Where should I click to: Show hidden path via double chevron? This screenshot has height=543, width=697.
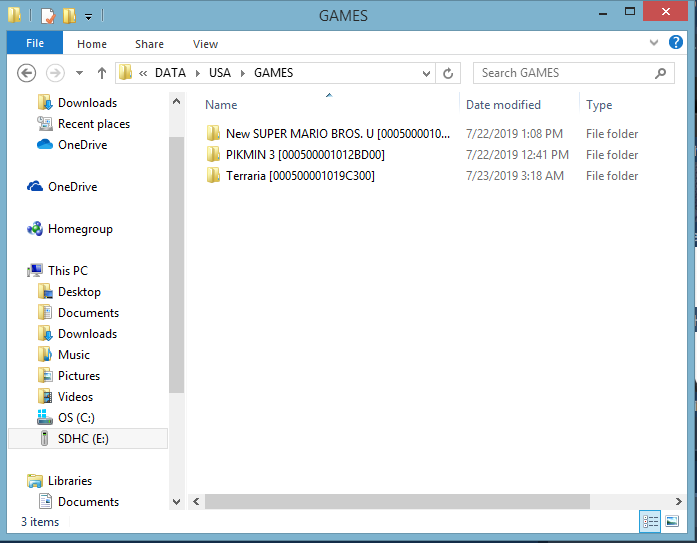(x=143, y=73)
